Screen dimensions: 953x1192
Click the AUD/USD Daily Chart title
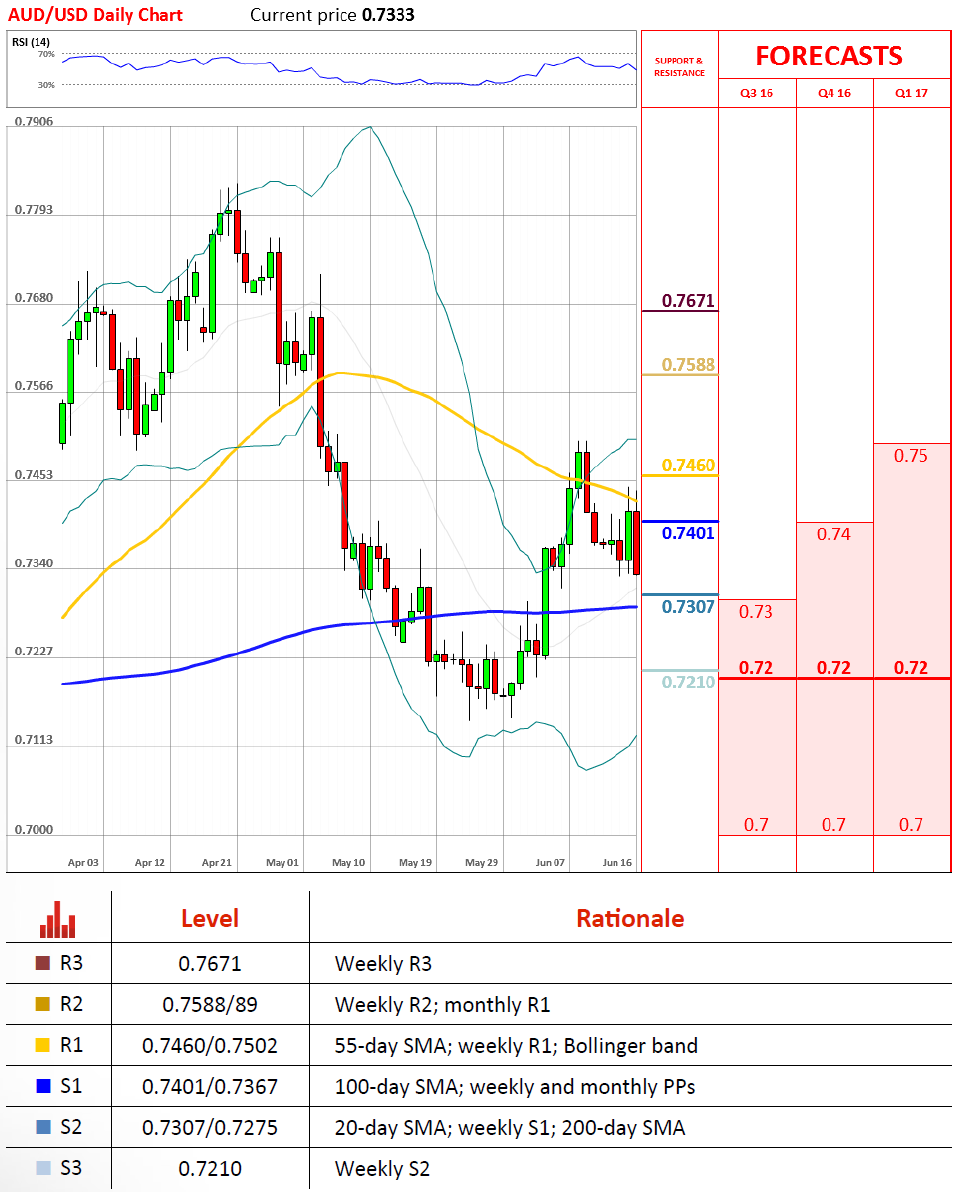click(96, 14)
